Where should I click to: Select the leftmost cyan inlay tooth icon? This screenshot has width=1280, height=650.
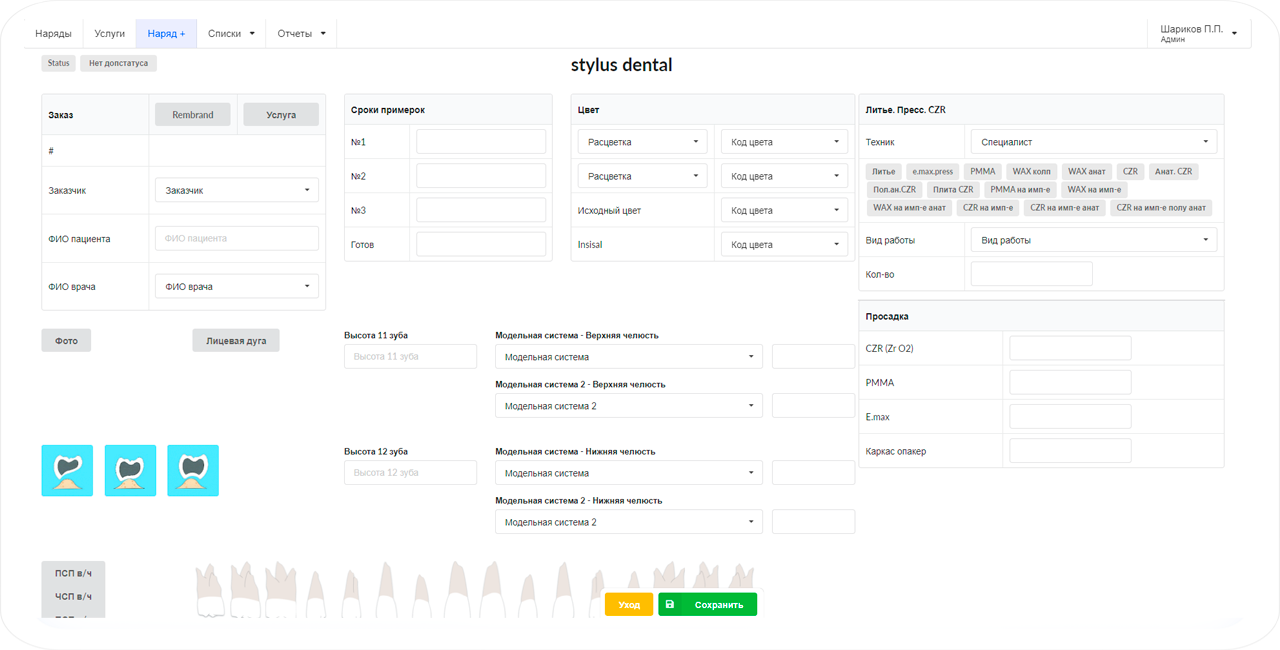click(x=66, y=470)
